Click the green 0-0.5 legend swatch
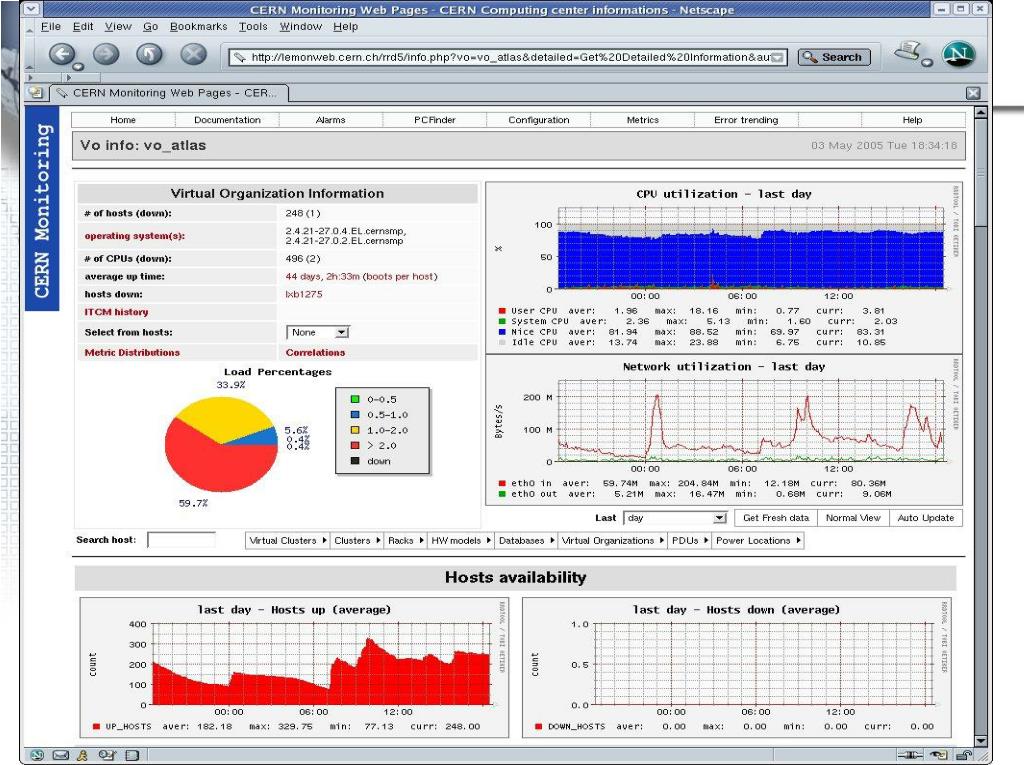The image size is (1024, 765). (x=355, y=399)
